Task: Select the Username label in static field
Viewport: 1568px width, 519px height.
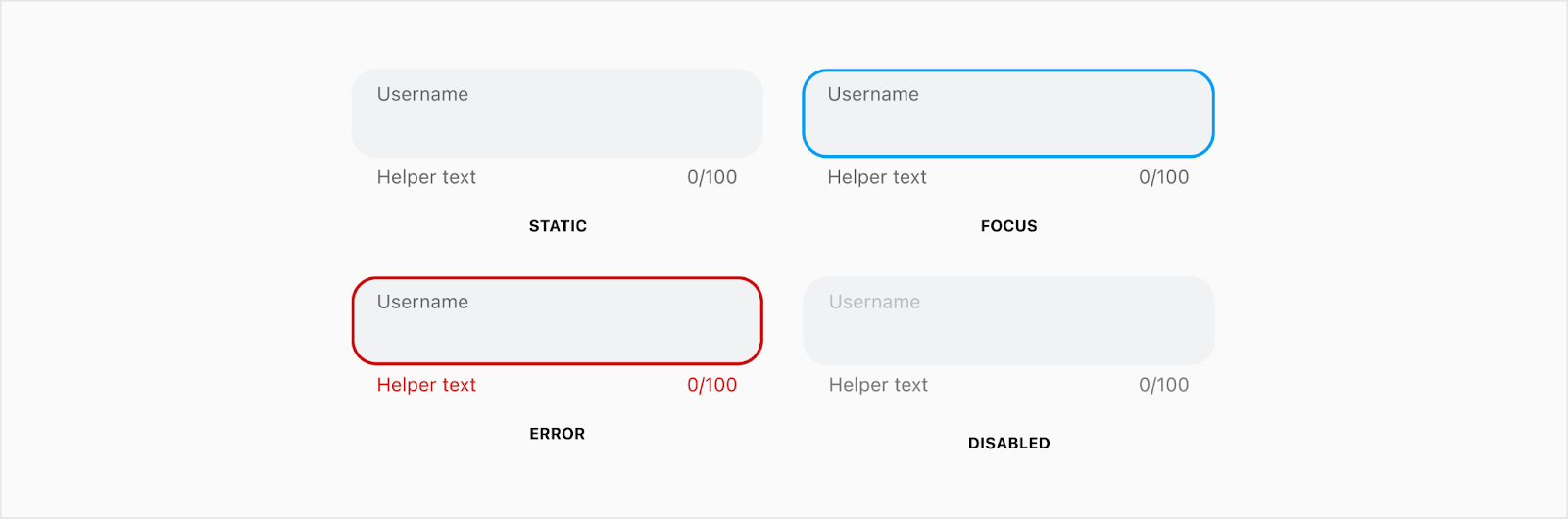Action: (x=422, y=94)
